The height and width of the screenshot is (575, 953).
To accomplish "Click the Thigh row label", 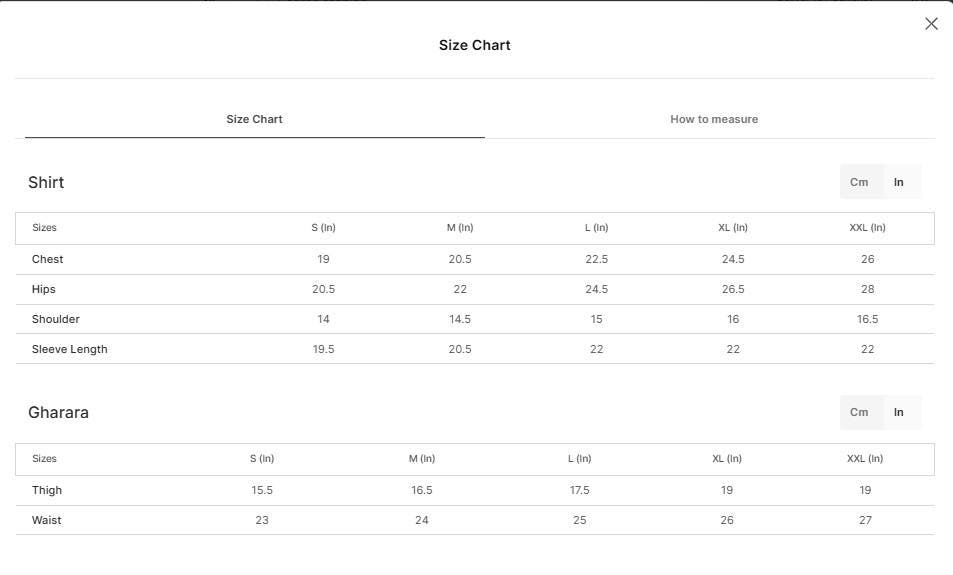I will point(47,490).
